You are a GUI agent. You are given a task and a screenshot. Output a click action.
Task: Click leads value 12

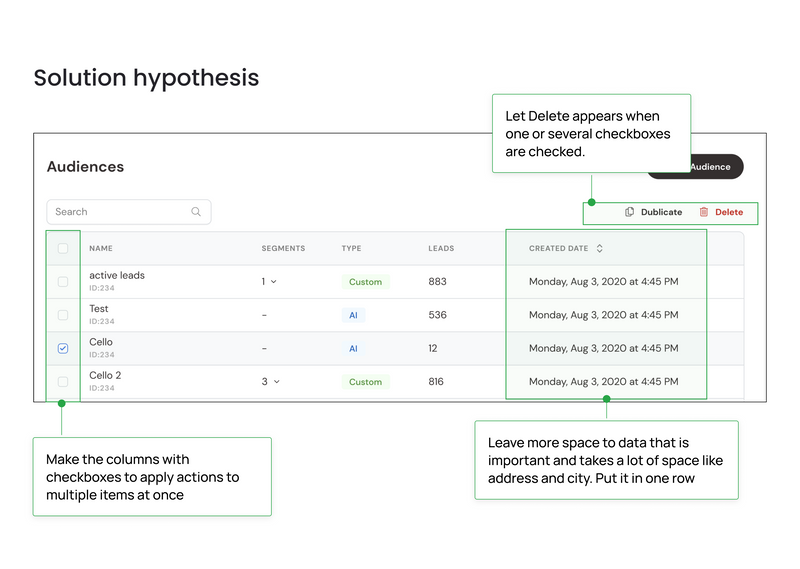coord(433,349)
